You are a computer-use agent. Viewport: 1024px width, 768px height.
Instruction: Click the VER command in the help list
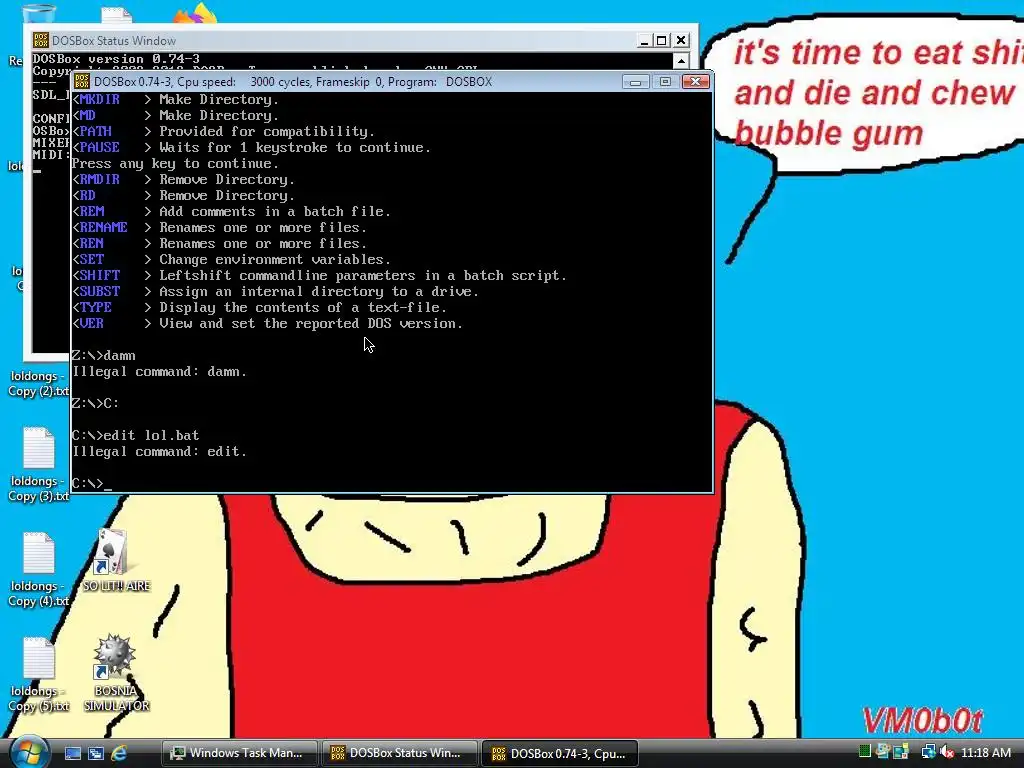click(x=91, y=323)
